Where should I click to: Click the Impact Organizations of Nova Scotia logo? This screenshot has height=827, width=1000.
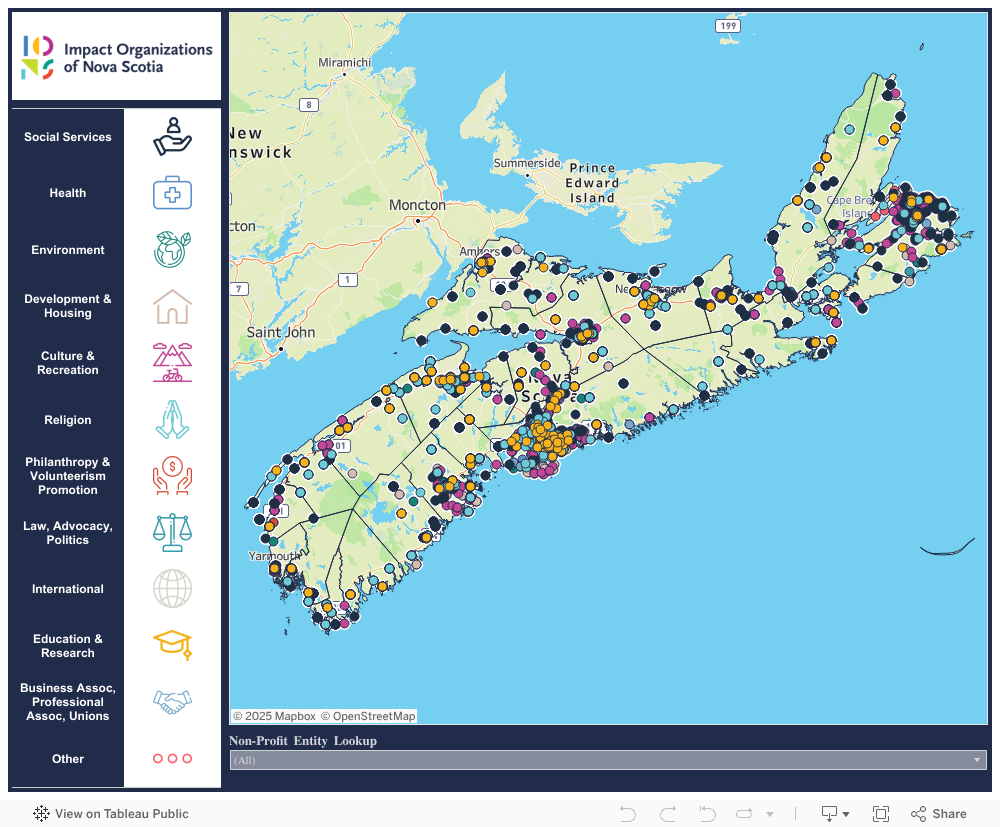tap(117, 57)
